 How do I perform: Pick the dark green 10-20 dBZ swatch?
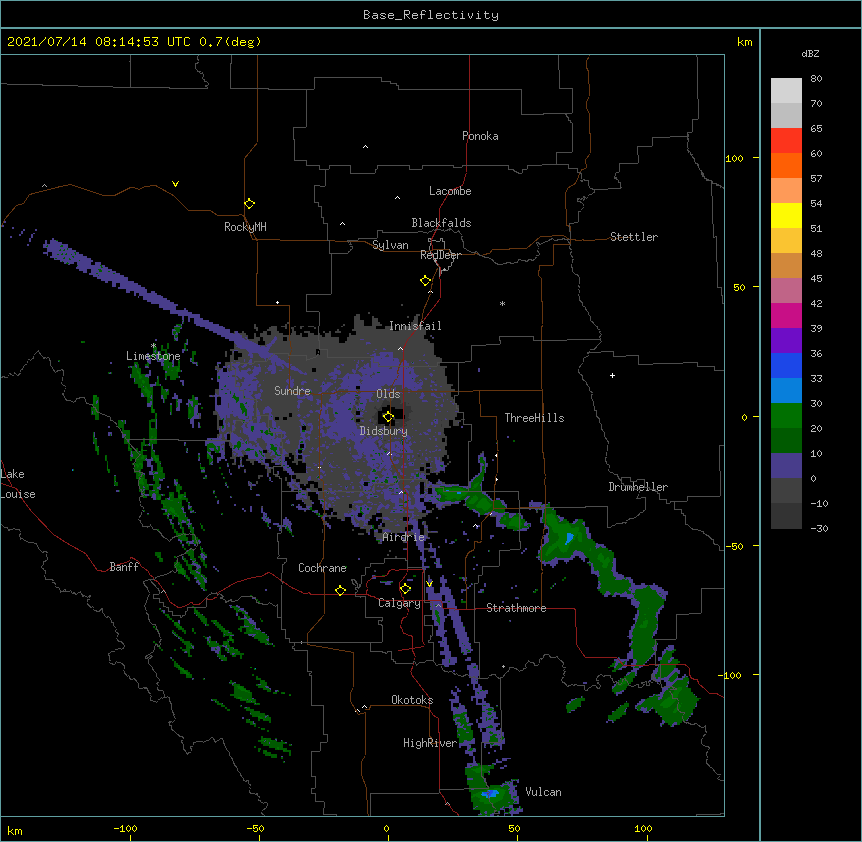point(786,441)
